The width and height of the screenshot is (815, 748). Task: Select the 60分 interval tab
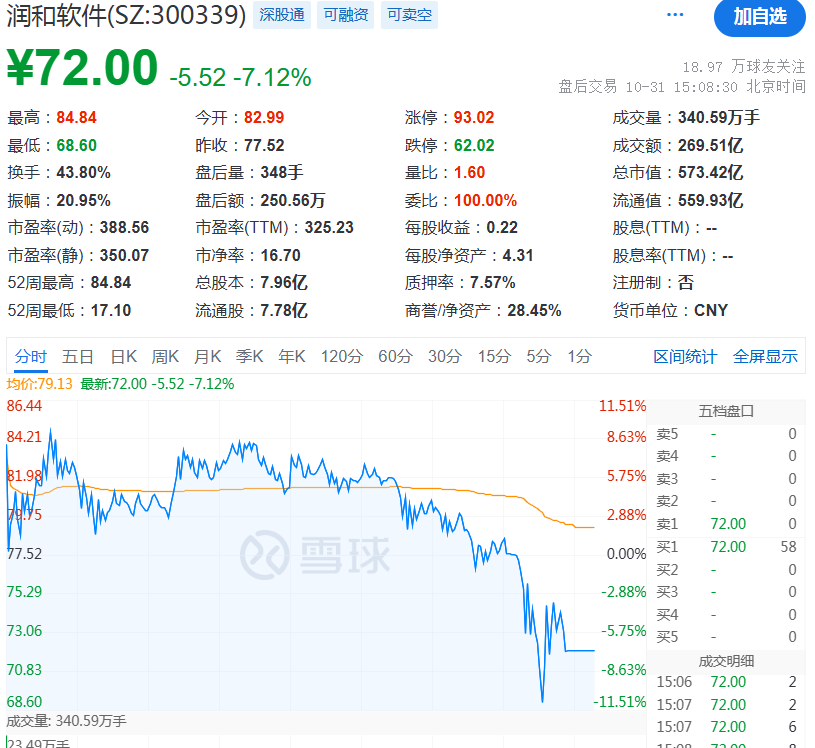pyautogui.click(x=395, y=356)
